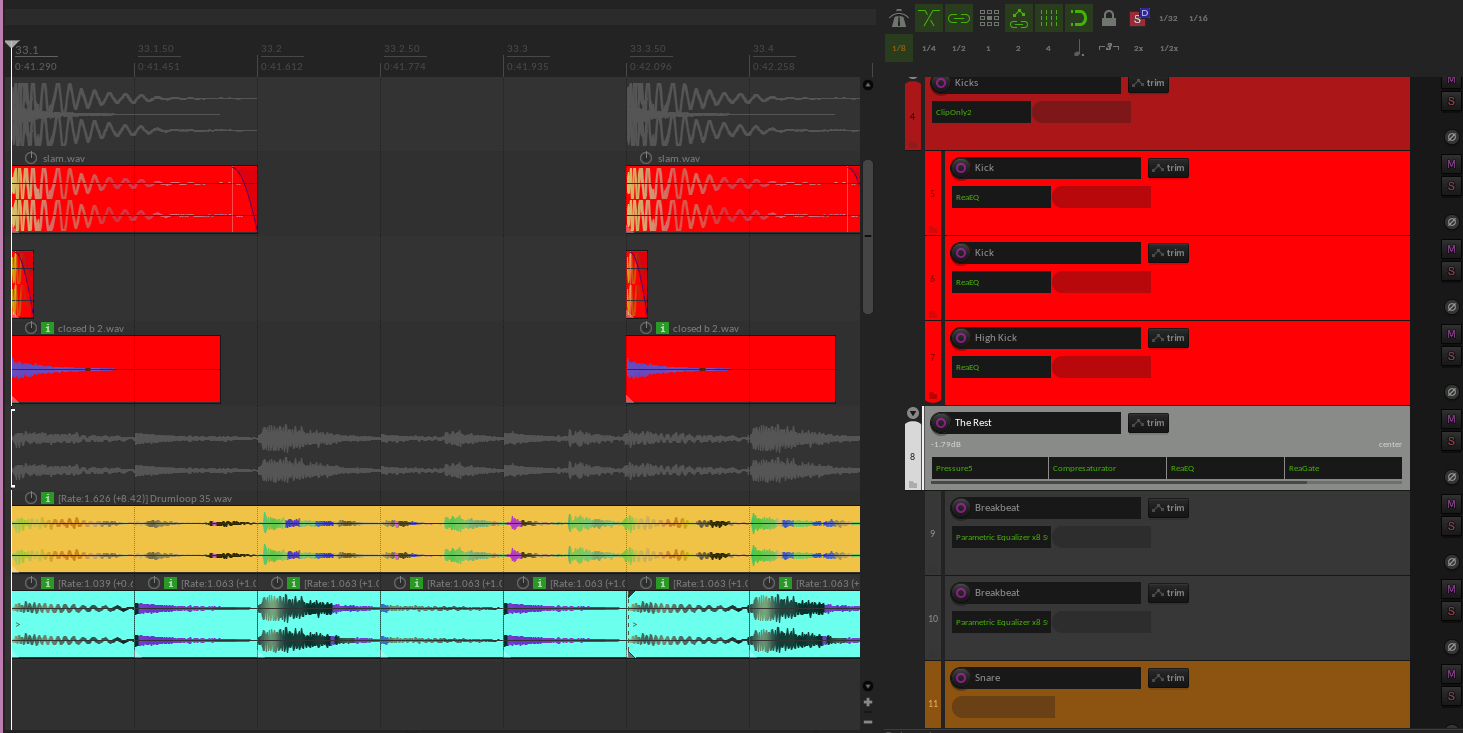The width and height of the screenshot is (1463, 733).
Task: Click zoom out minus below arrange scrollbar
Action: tap(868, 721)
